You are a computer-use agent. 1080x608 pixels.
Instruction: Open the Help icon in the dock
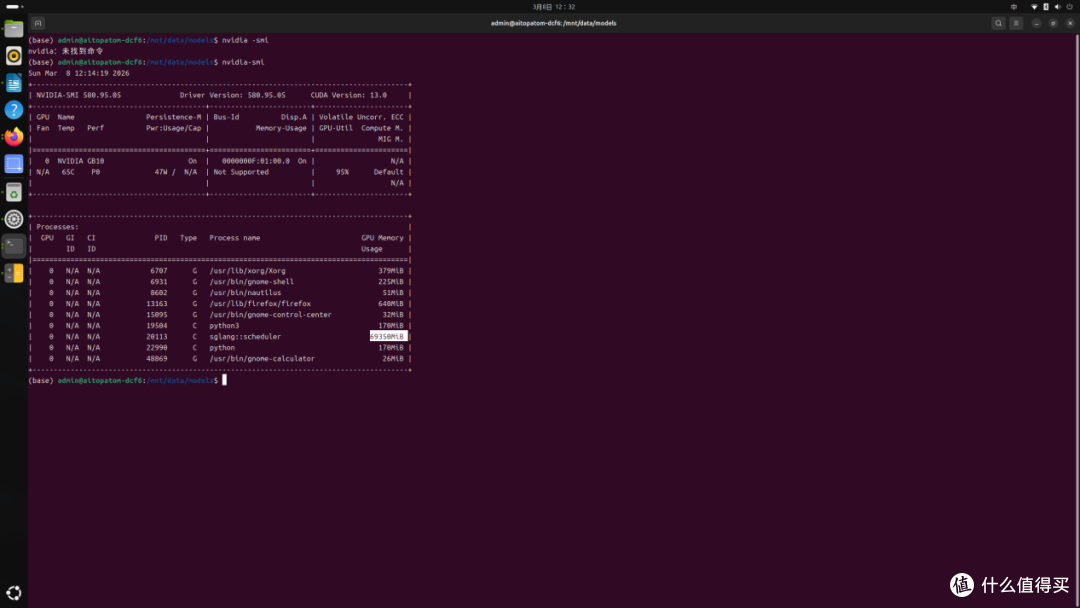coord(14,110)
